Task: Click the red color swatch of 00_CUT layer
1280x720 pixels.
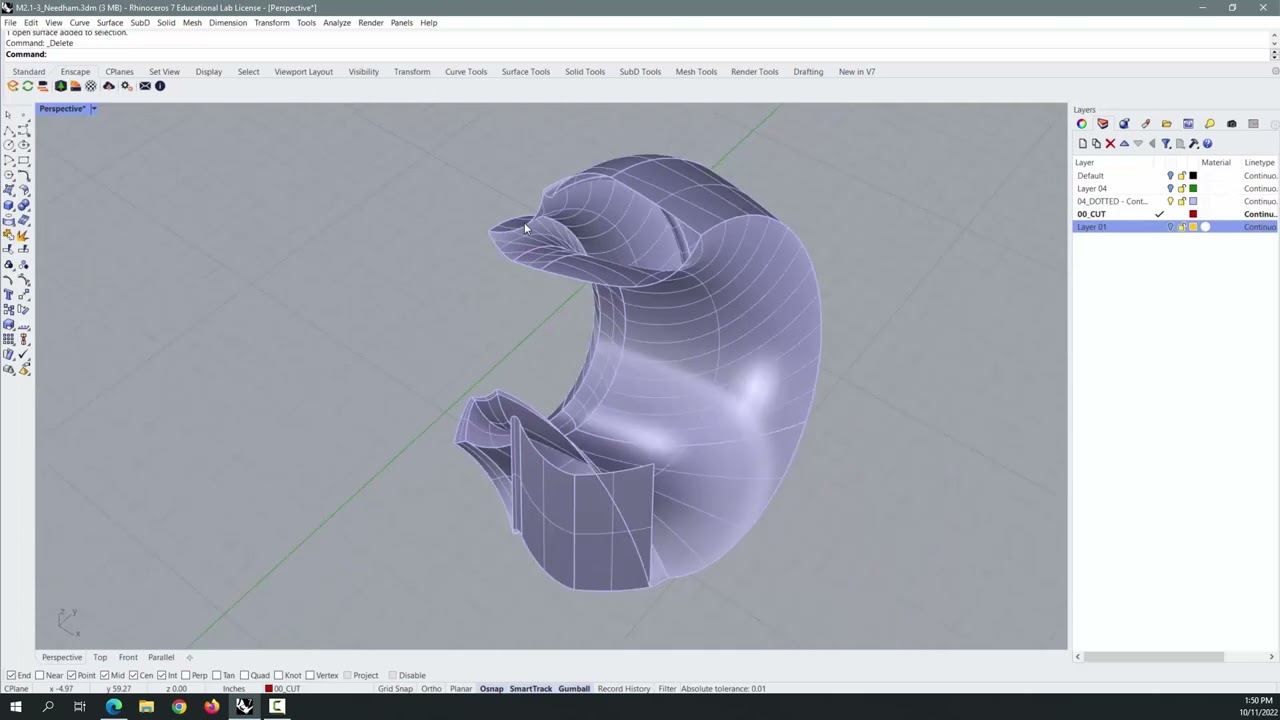Action: [x=1193, y=214]
